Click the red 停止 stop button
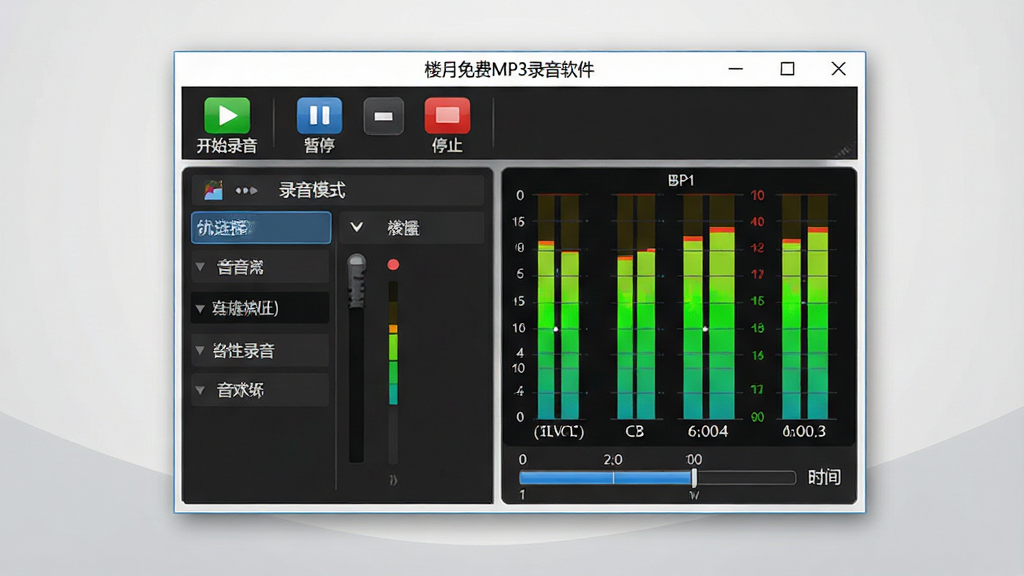This screenshot has width=1024, height=576. [x=447, y=116]
